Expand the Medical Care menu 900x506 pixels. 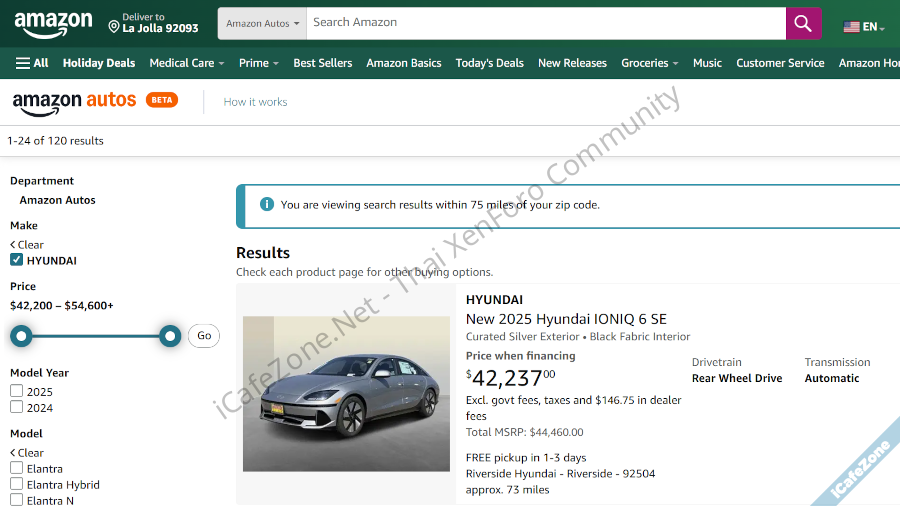(186, 63)
